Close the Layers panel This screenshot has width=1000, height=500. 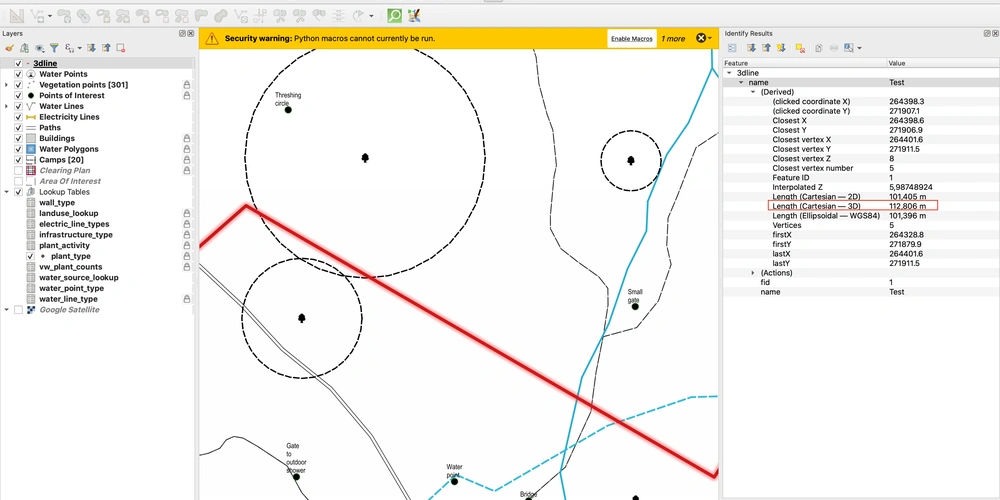click(191, 33)
